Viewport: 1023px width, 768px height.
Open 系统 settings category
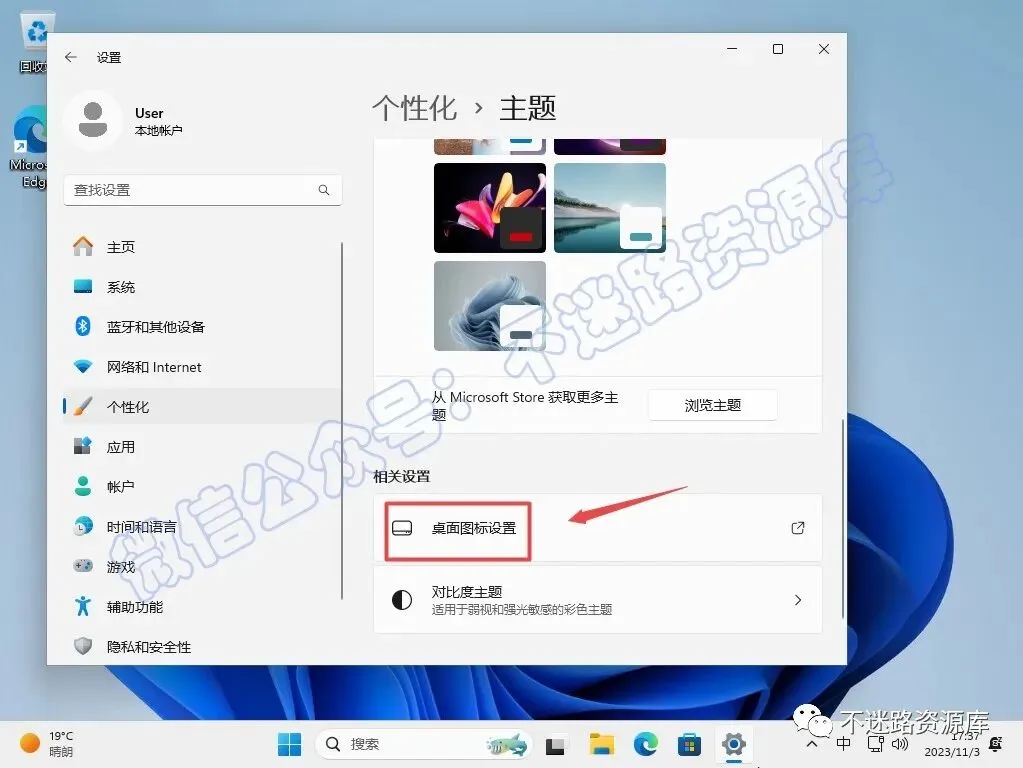[x=202, y=286]
